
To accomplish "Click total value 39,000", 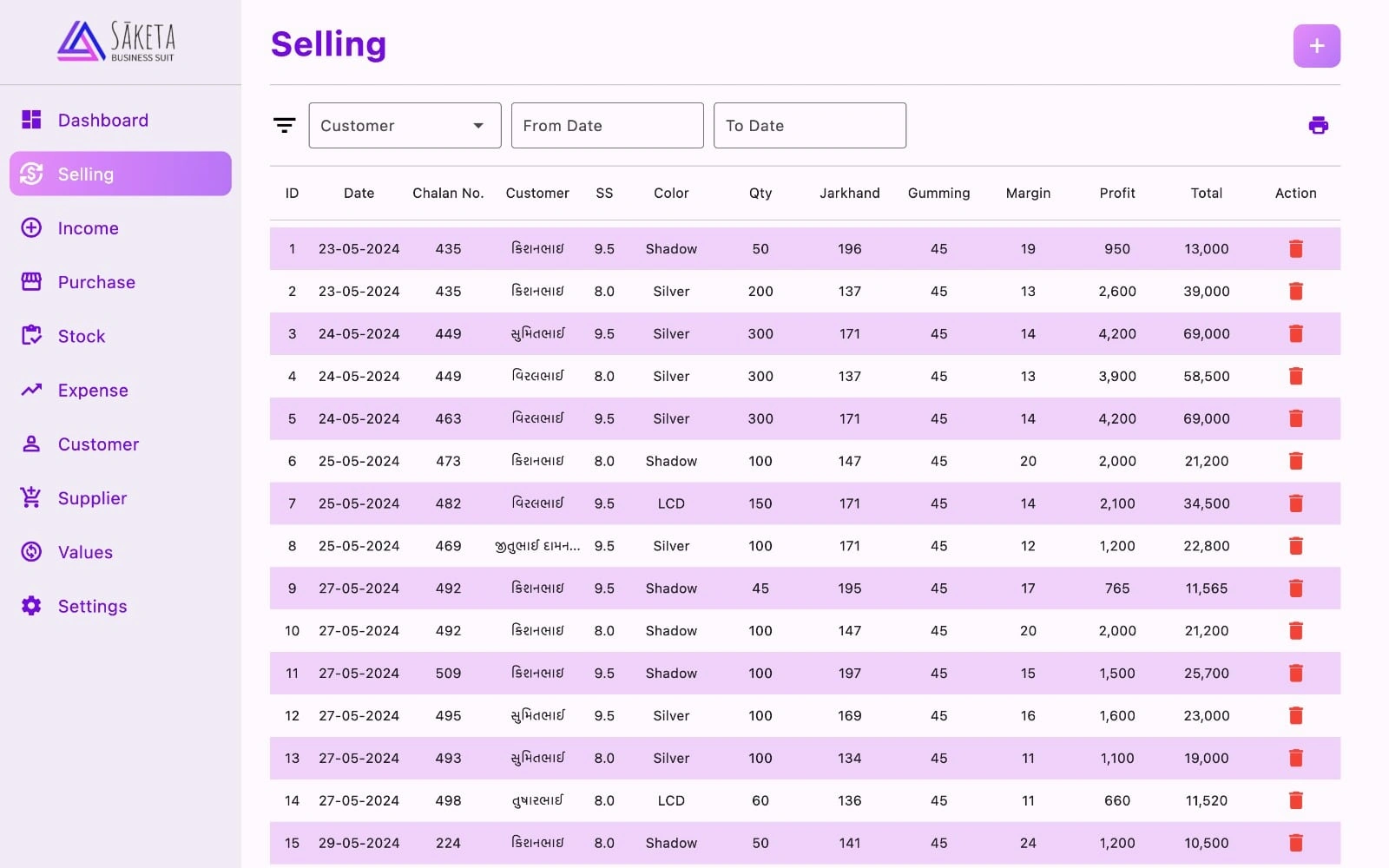I will [1207, 292].
